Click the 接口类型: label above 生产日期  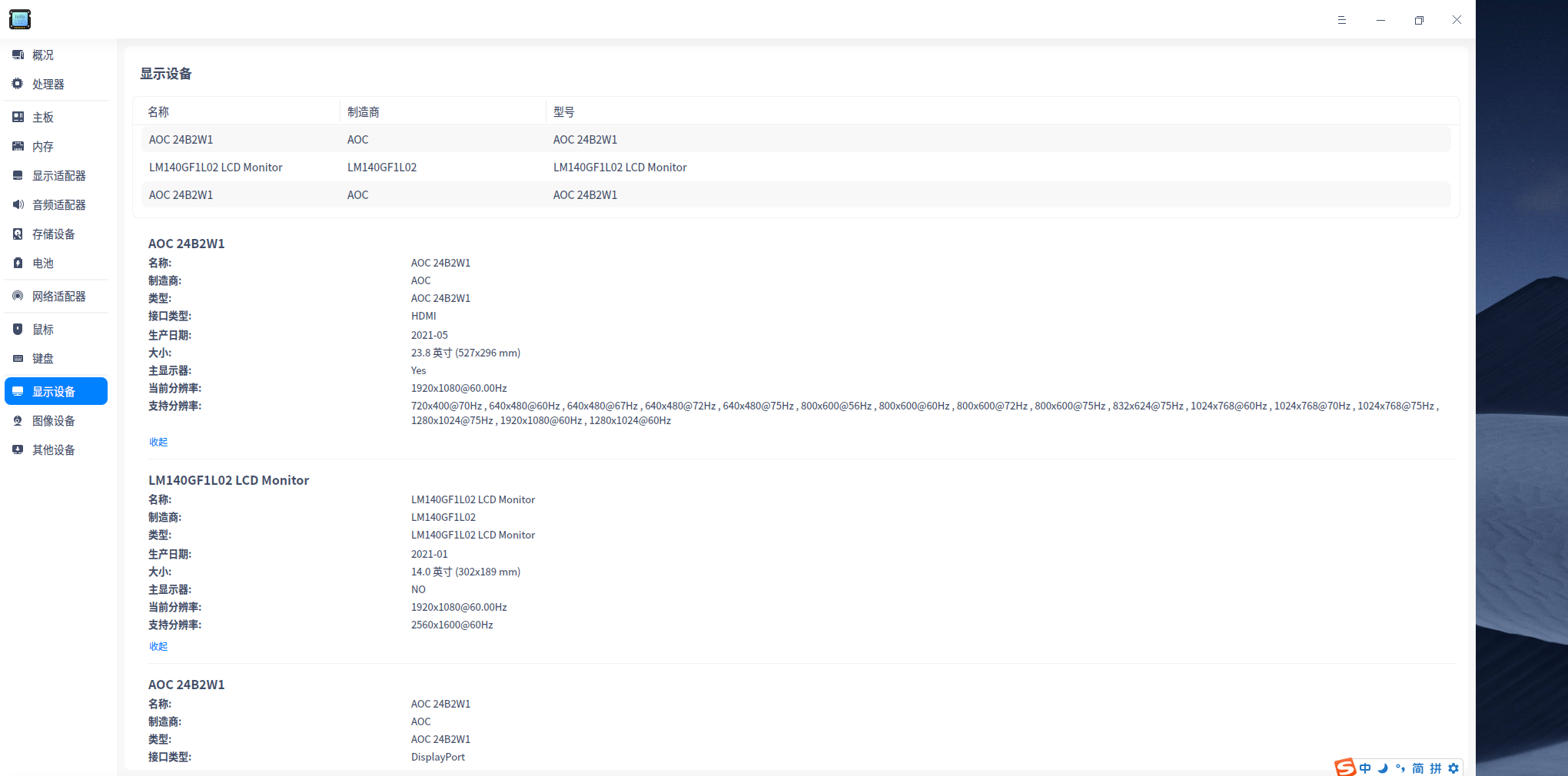(x=170, y=316)
